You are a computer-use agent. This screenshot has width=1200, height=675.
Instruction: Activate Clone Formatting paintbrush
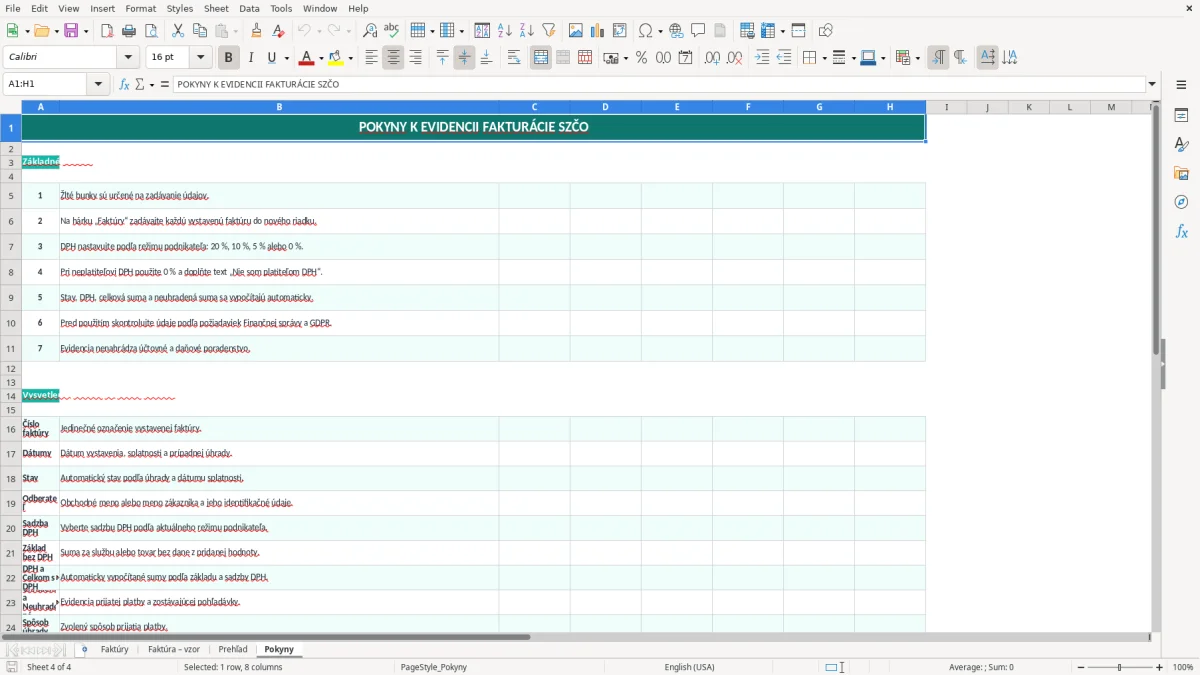click(x=257, y=31)
